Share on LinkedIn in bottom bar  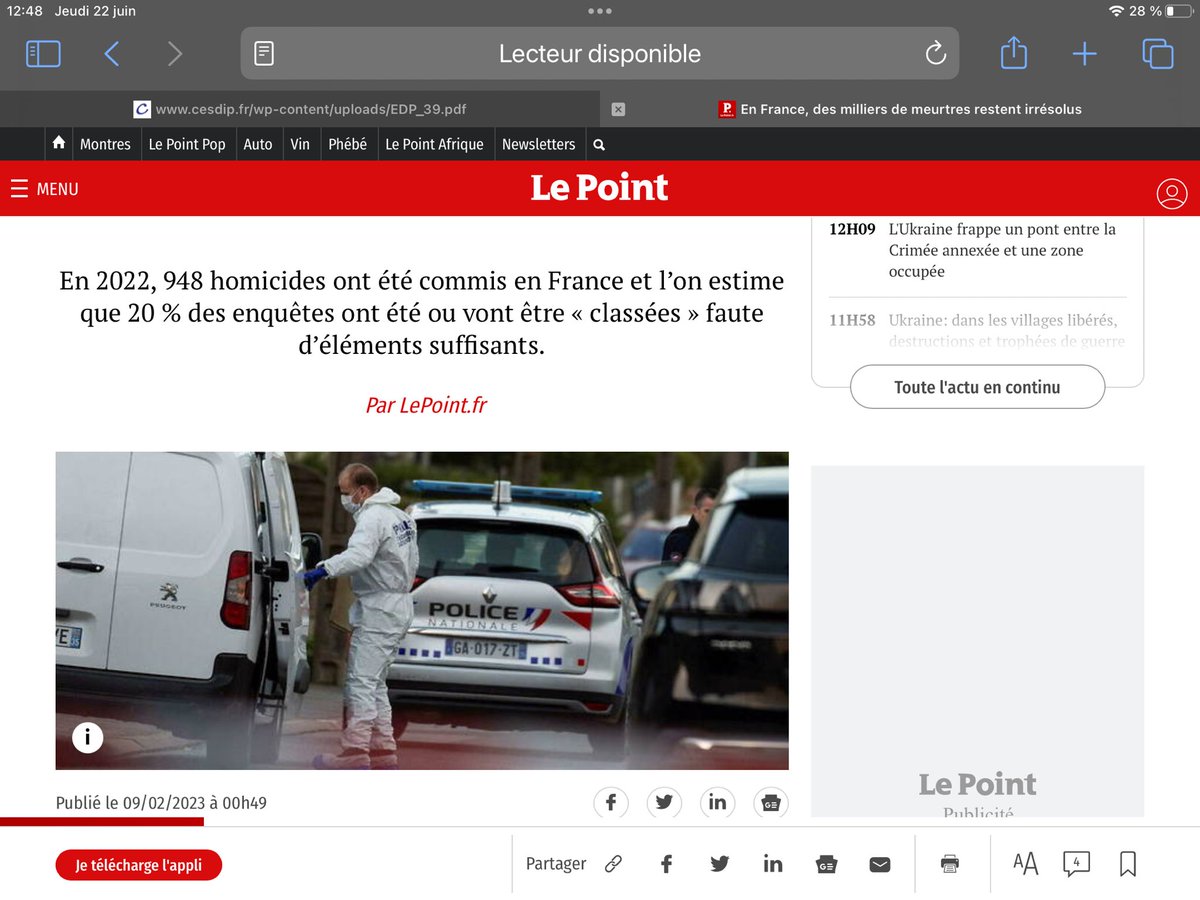point(773,864)
